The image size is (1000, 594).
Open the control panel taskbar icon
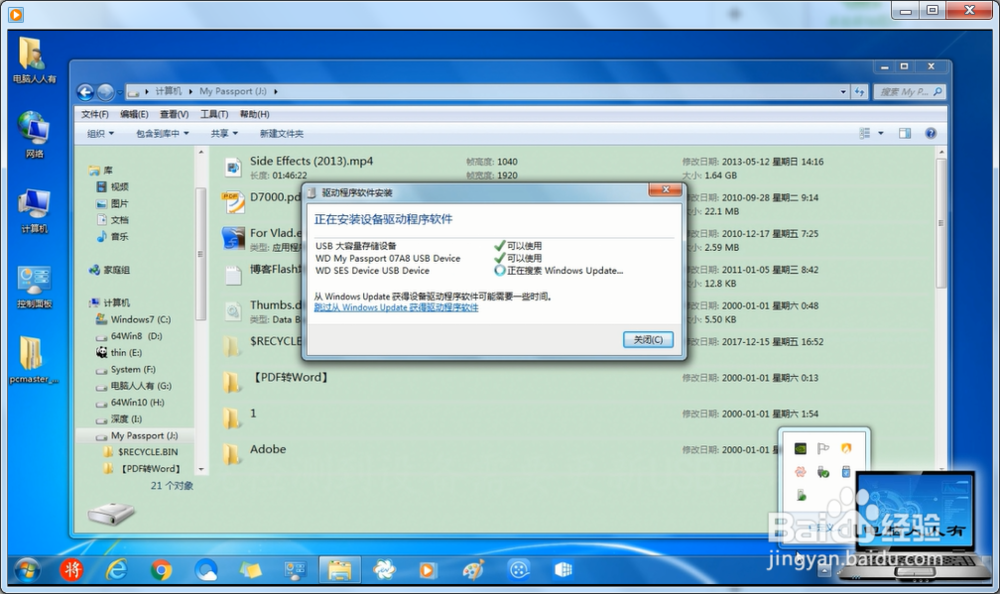[x=295, y=570]
